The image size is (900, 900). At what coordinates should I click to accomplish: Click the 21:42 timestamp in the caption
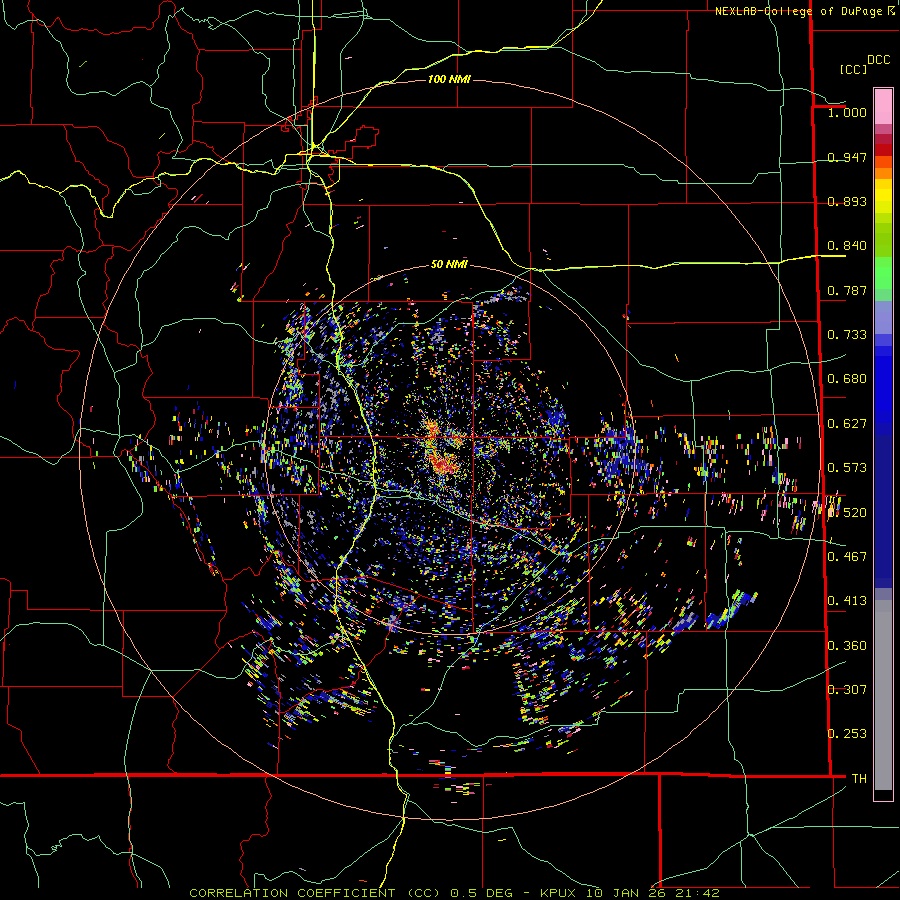(697, 893)
